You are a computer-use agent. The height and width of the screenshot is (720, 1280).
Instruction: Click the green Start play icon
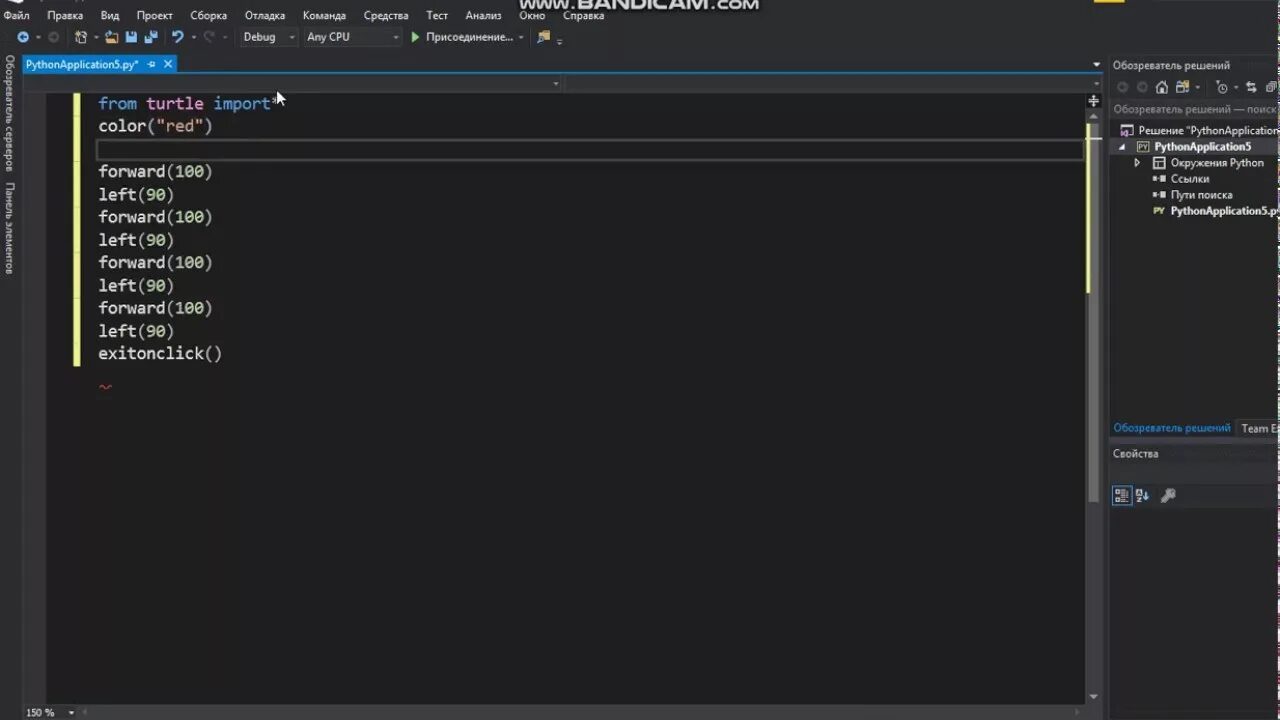tap(415, 37)
